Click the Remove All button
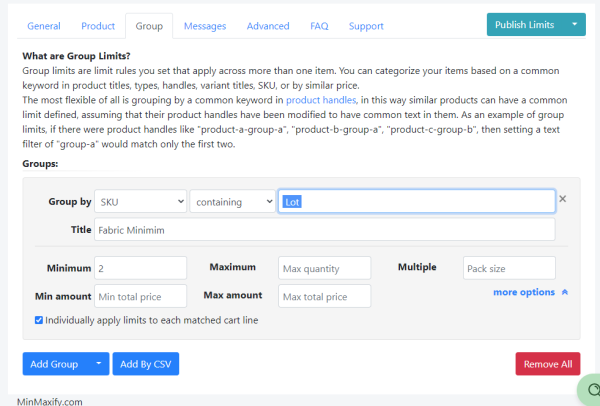This screenshot has height=406, width=600. pos(547,364)
